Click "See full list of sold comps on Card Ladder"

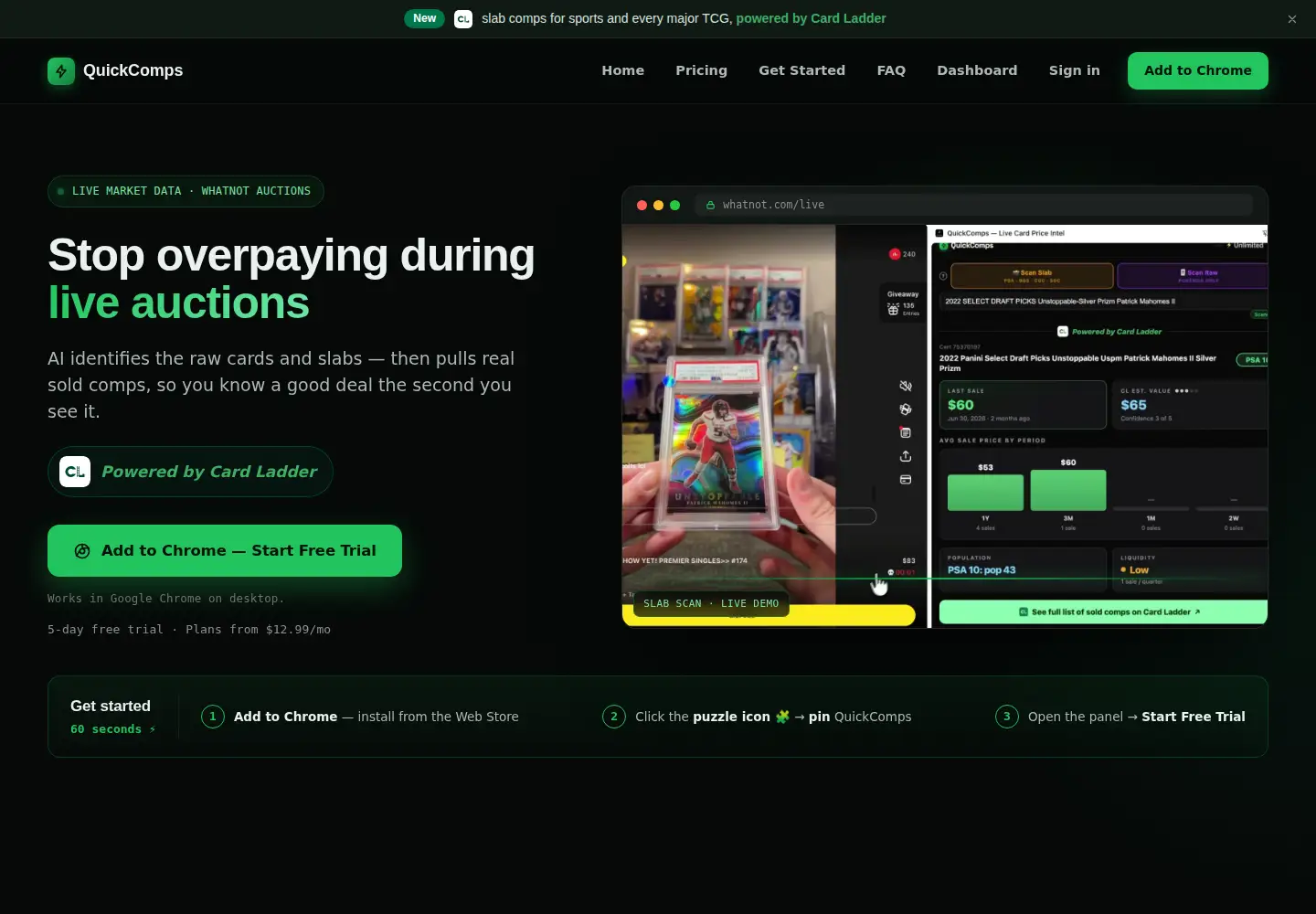click(1103, 612)
